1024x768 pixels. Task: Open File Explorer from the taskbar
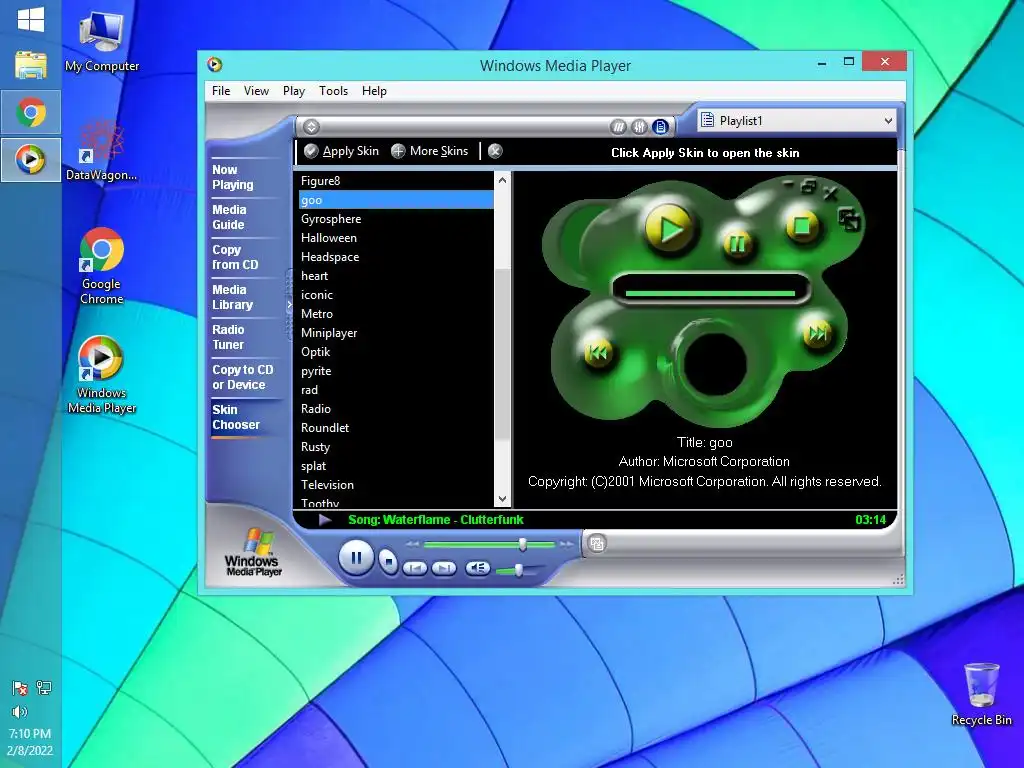[x=31, y=65]
